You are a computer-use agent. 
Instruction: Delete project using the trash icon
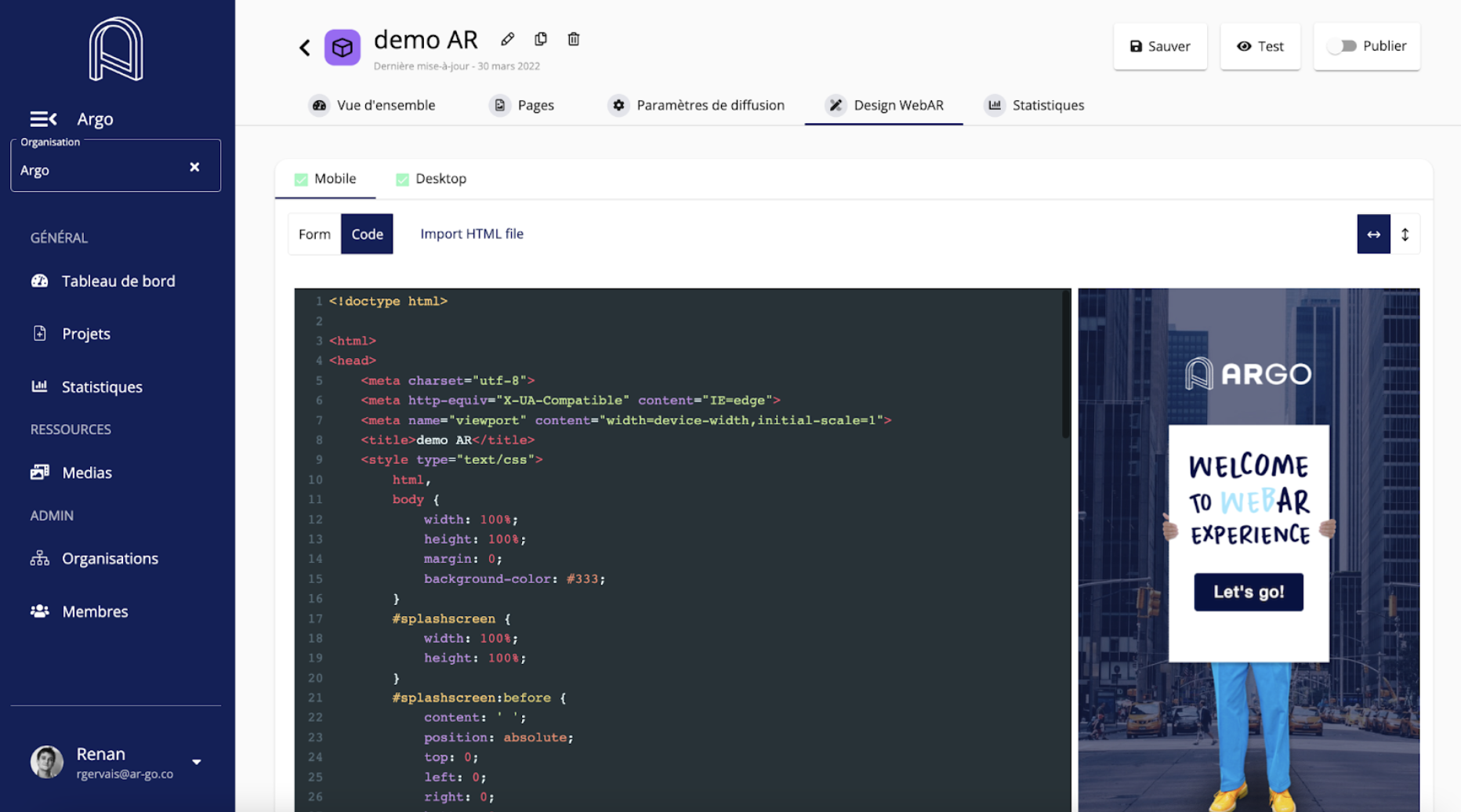point(574,38)
